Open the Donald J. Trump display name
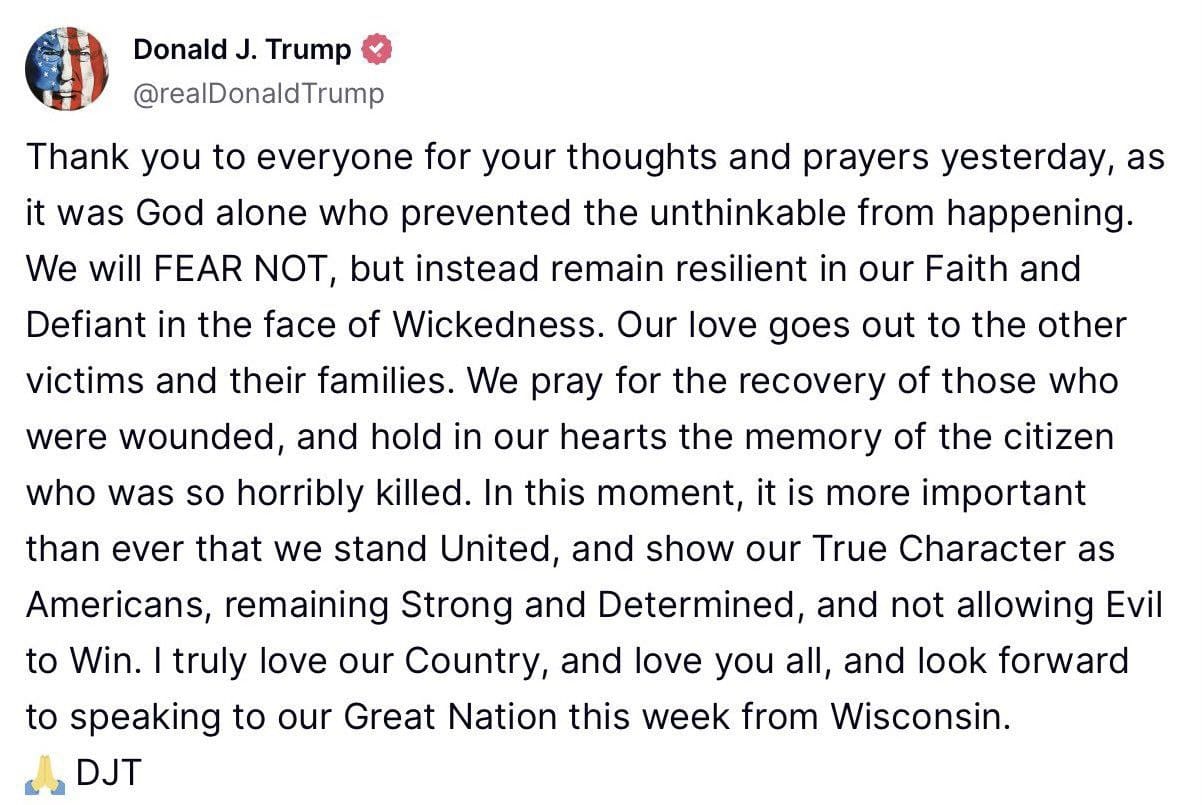 pos(242,50)
